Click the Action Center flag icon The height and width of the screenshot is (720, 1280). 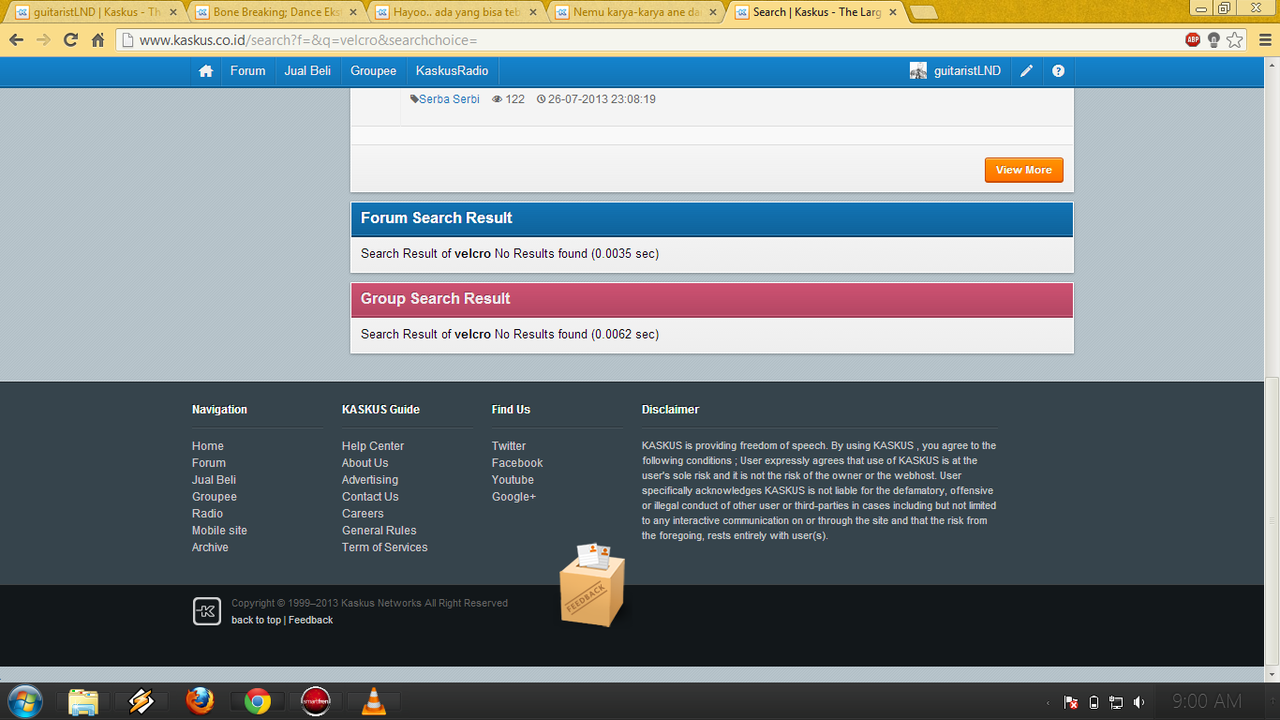1070,702
